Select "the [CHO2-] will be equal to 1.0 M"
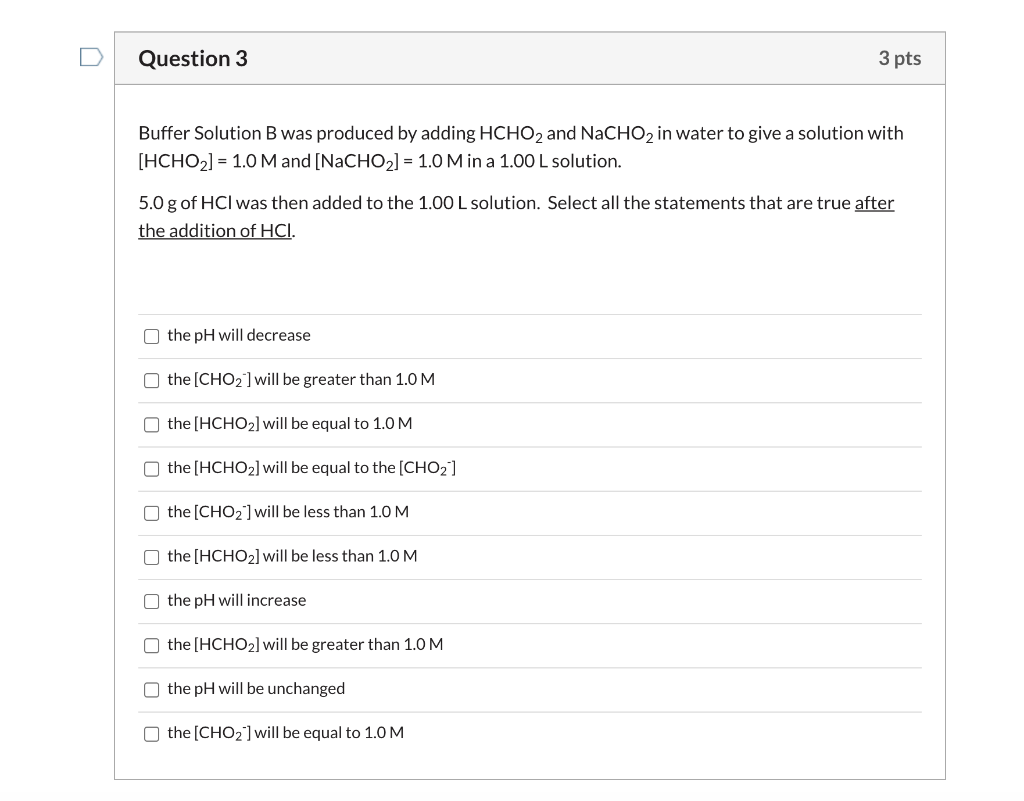This screenshot has height=801, width=1024. [x=151, y=733]
